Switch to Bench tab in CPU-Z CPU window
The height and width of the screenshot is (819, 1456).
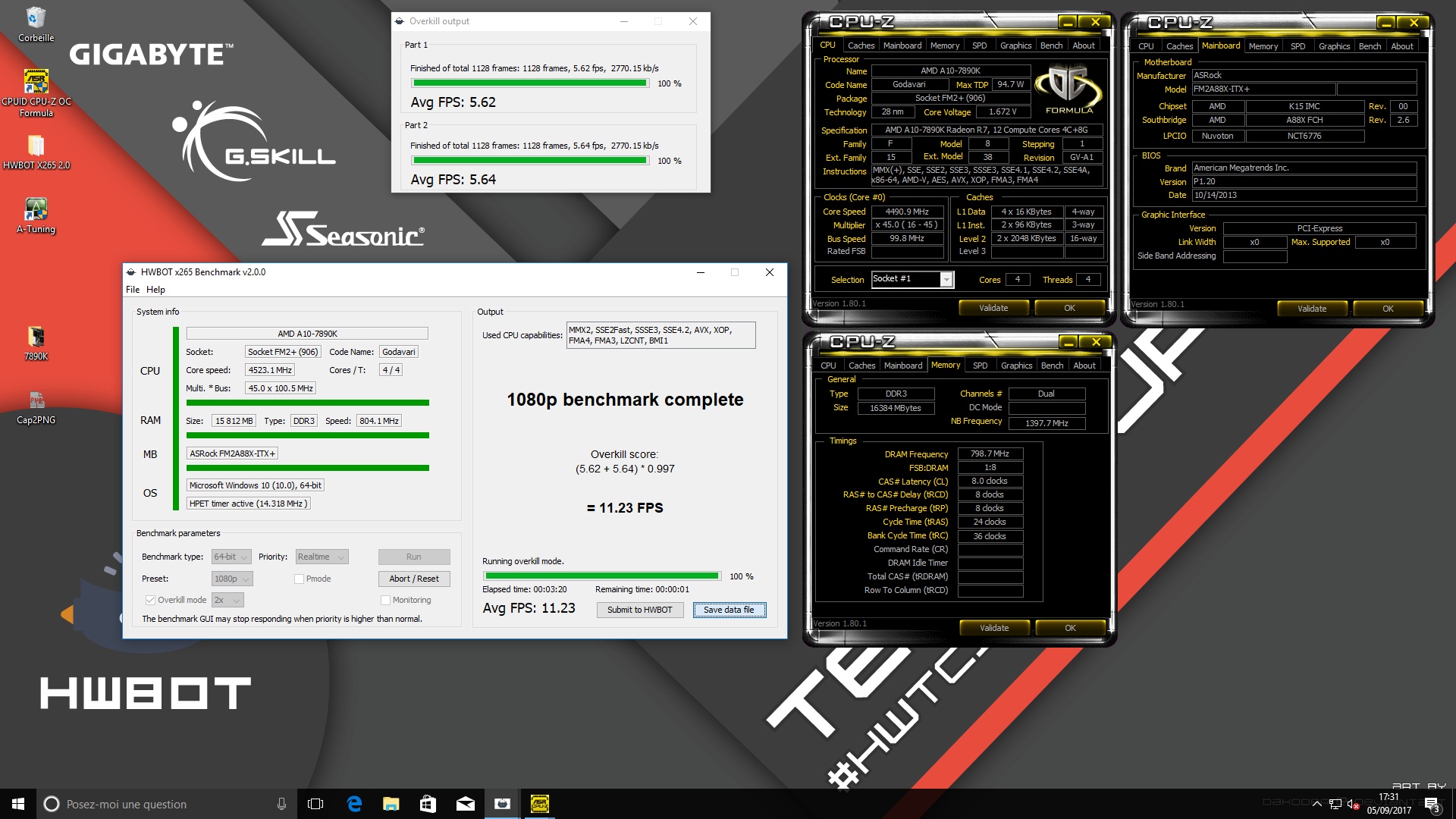[1051, 45]
